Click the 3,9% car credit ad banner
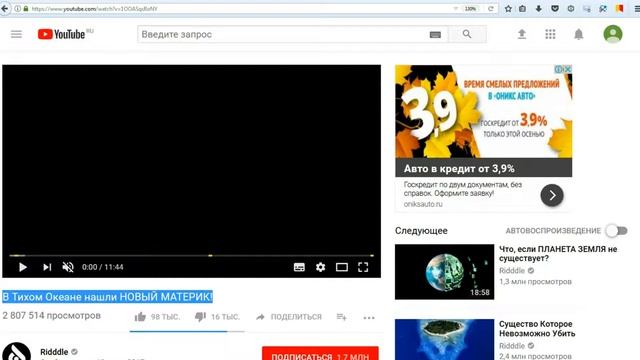The height and width of the screenshot is (360, 640). coord(483,111)
